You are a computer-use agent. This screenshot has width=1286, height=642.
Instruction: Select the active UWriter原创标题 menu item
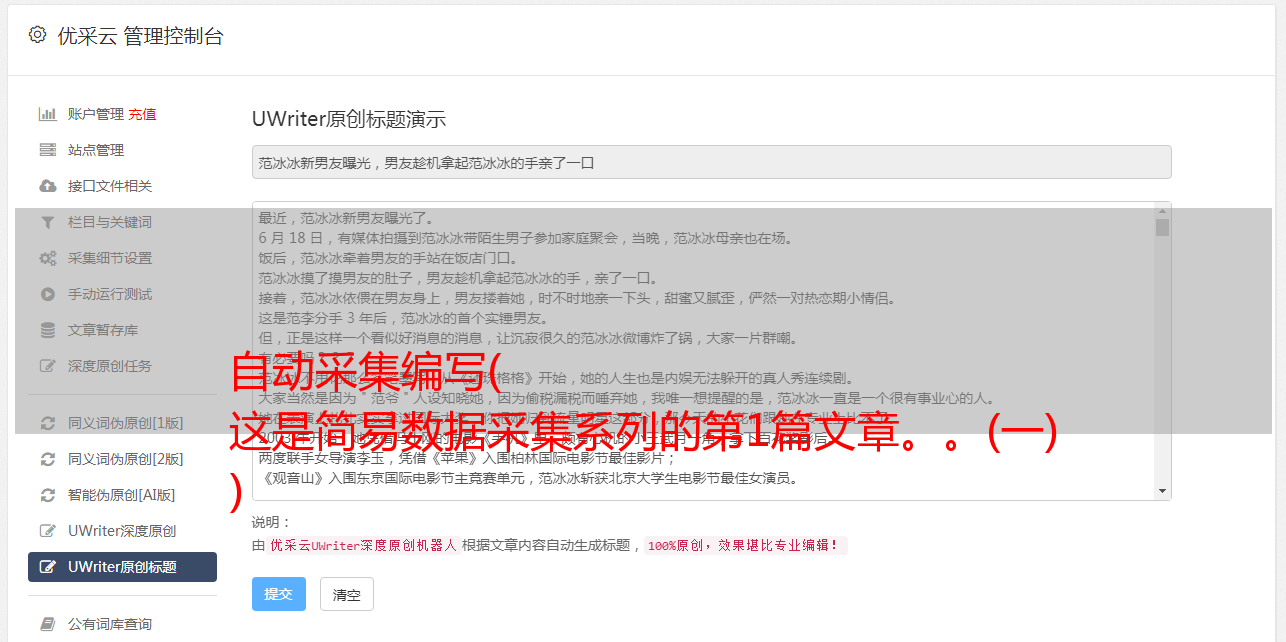122,567
